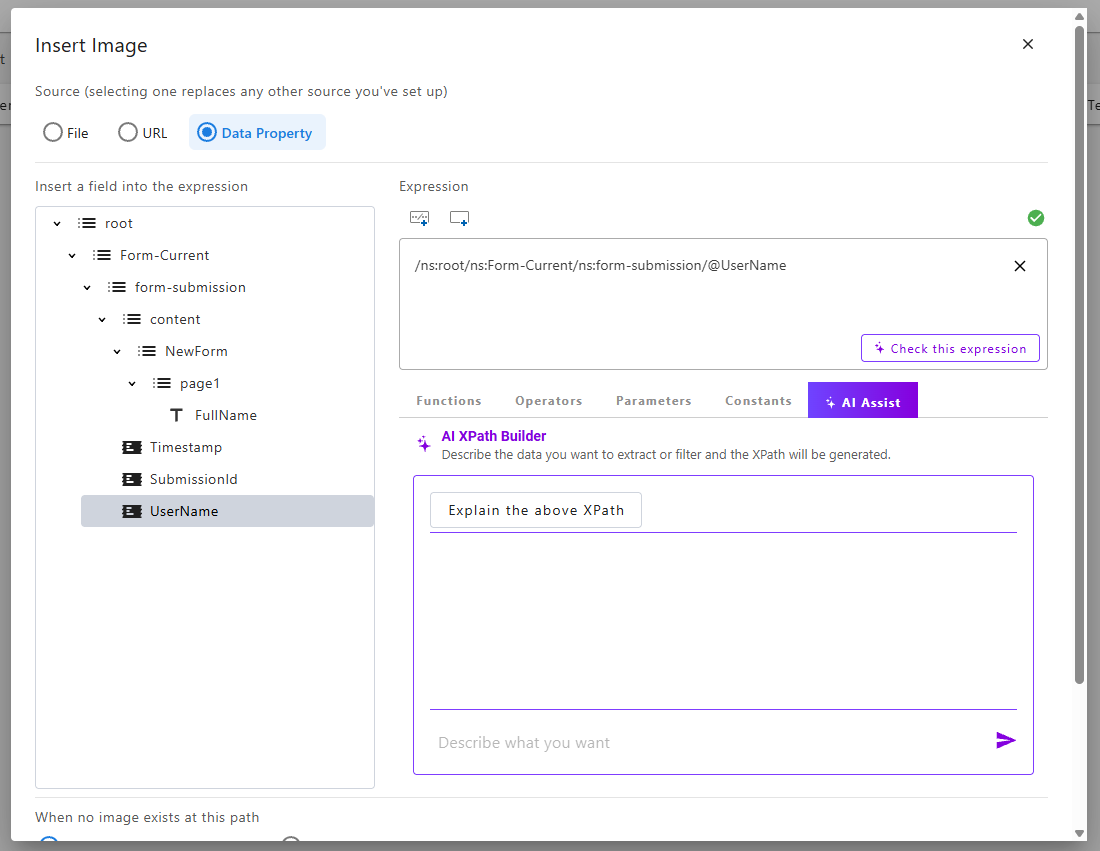1100x851 pixels.
Task: Collapse the Form-Current node
Action: tap(72, 256)
